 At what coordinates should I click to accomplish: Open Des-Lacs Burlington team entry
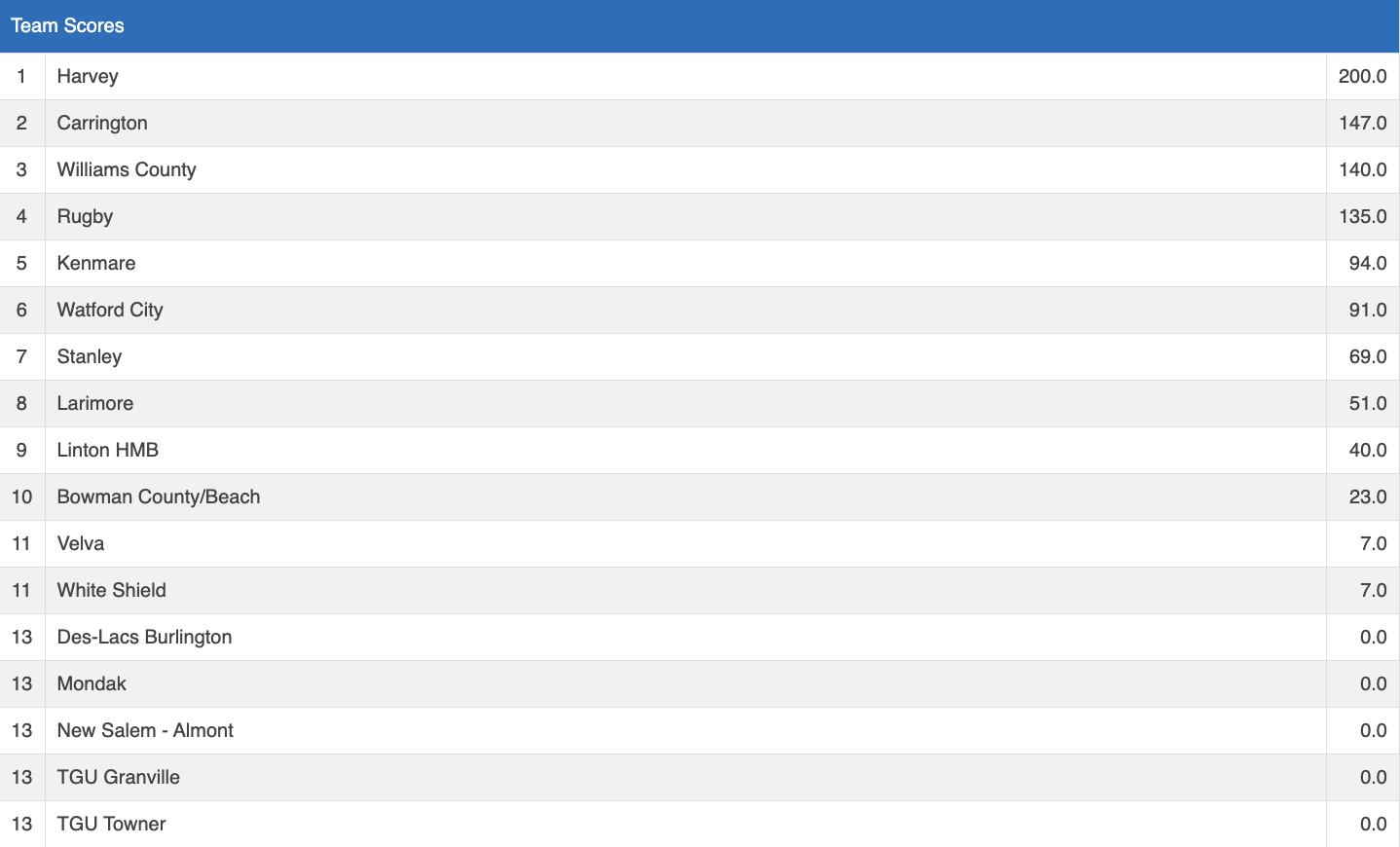[x=145, y=637]
